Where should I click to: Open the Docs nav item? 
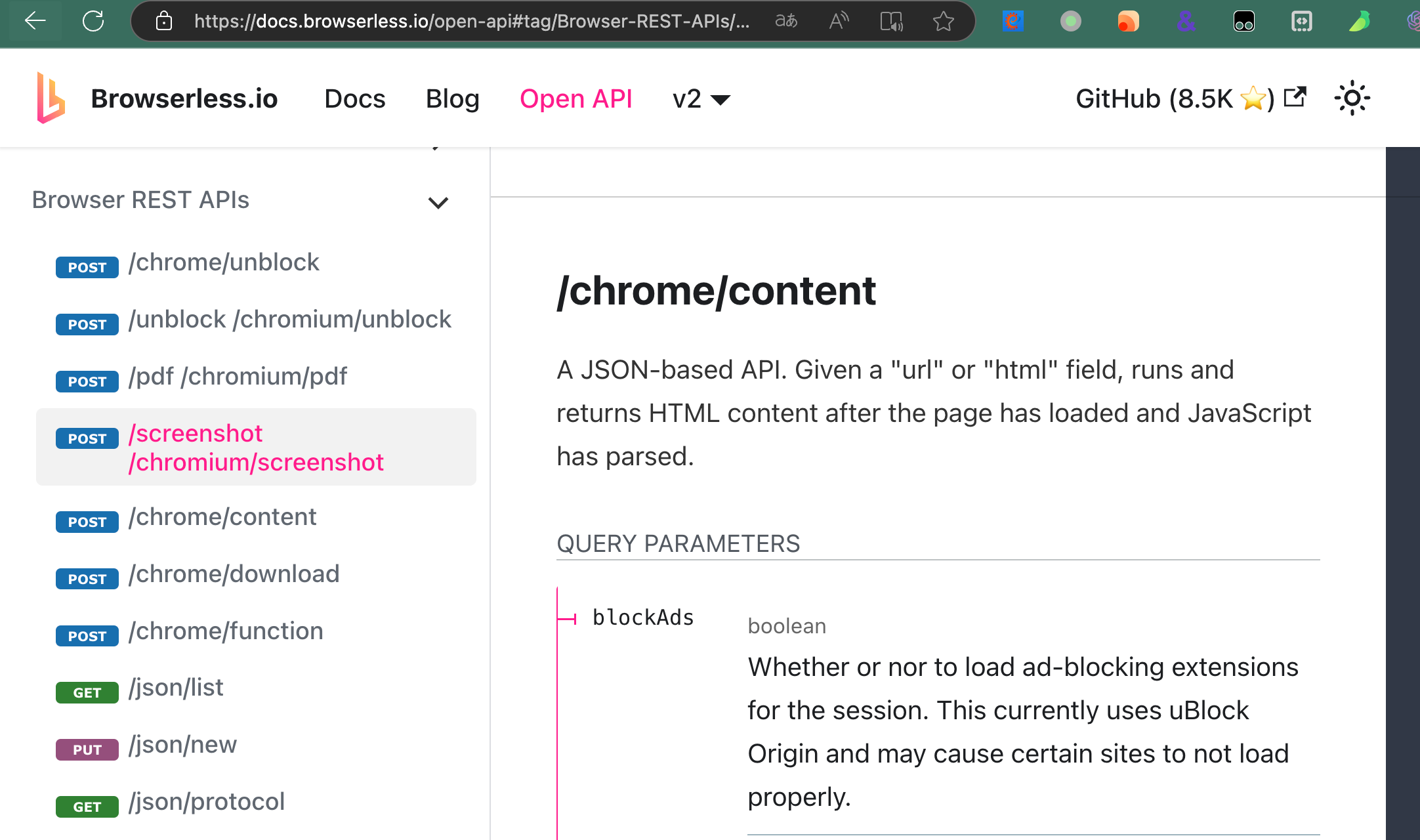pyautogui.click(x=355, y=99)
